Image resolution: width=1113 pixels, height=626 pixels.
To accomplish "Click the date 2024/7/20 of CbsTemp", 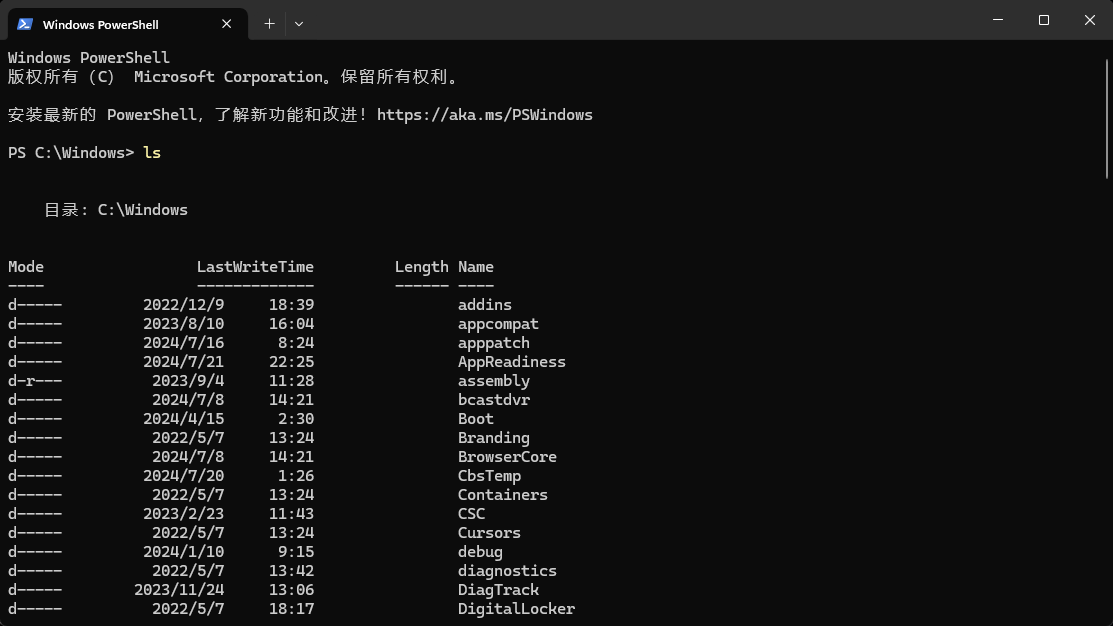I will tap(184, 476).
